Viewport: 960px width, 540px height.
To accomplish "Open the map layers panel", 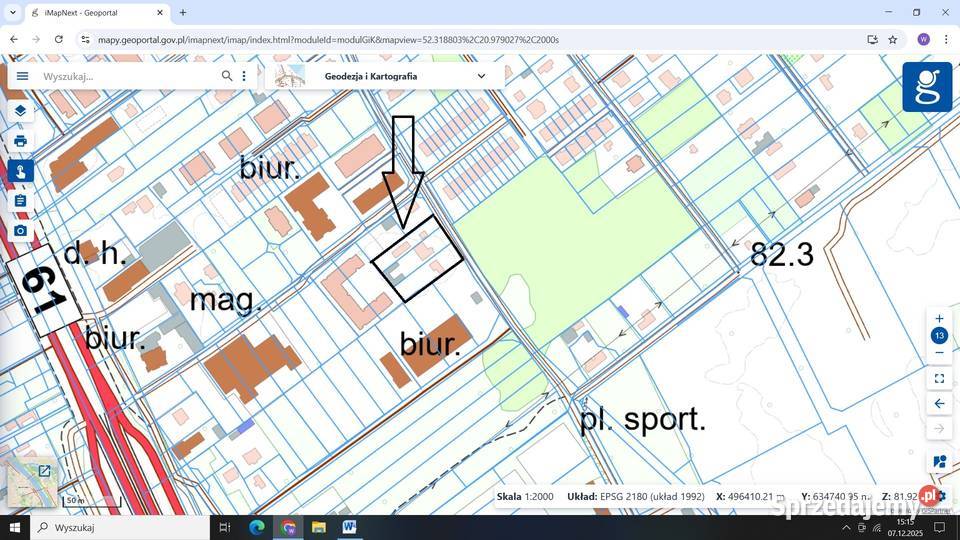I will (20, 111).
